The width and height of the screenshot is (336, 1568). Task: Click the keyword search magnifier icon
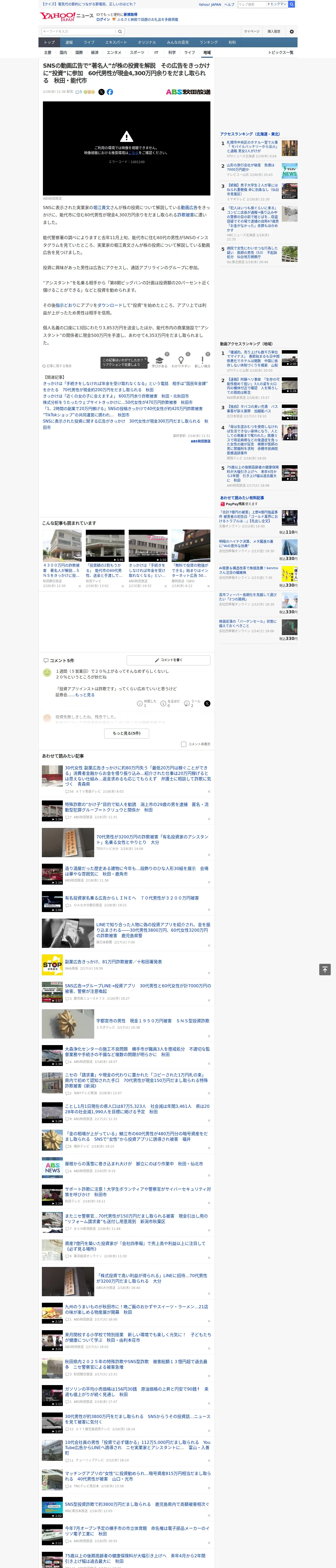[120, 32]
